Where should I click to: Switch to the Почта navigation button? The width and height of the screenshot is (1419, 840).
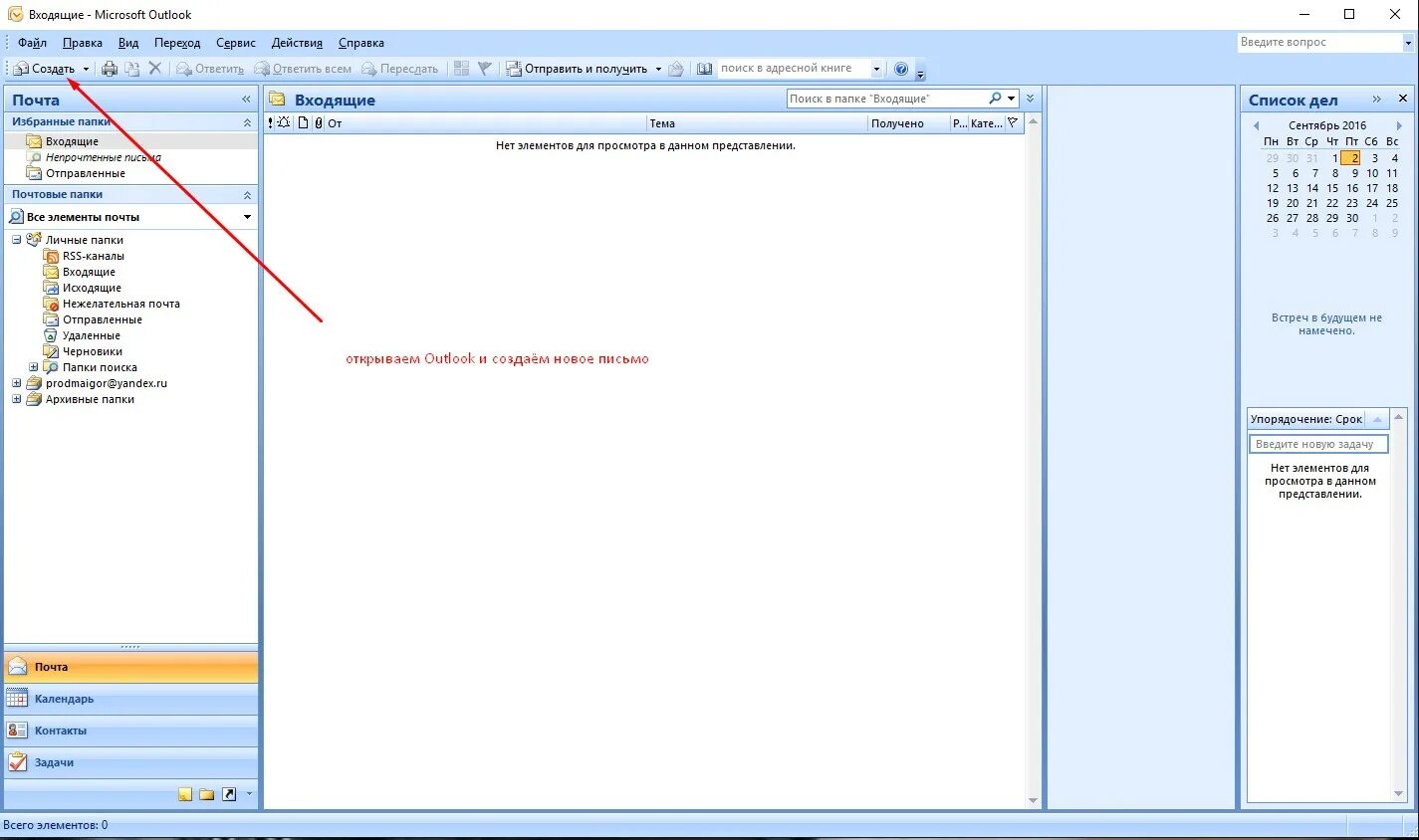131,667
